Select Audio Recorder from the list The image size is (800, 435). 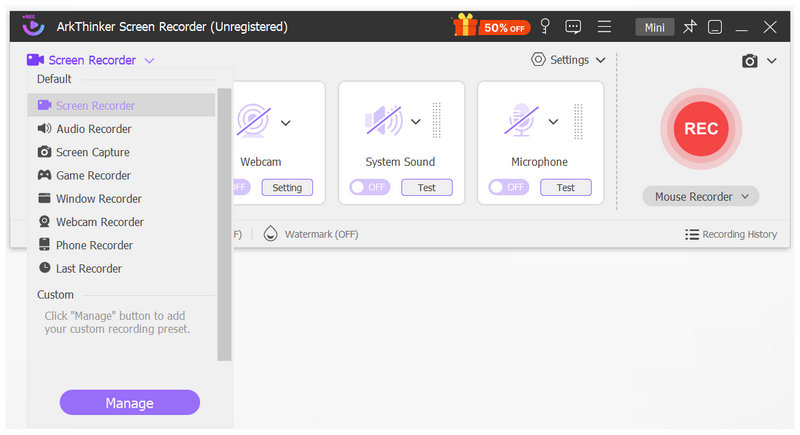point(121,129)
